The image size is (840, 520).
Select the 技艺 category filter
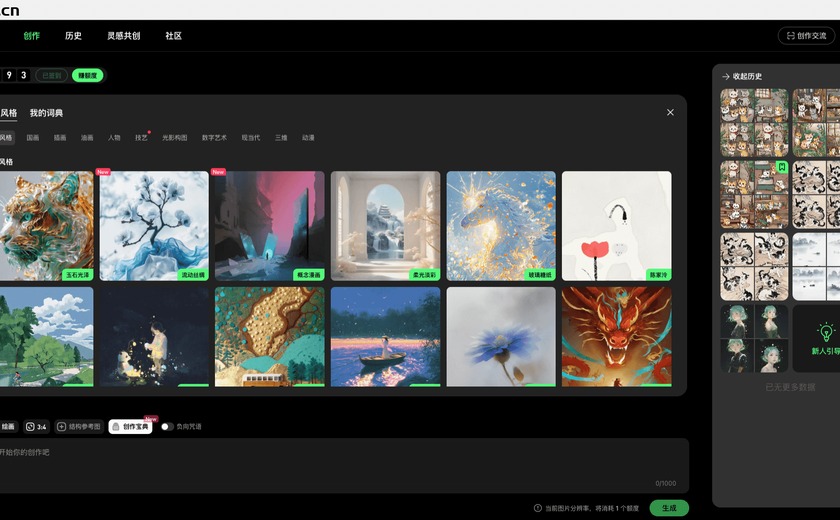pyautogui.click(x=141, y=138)
